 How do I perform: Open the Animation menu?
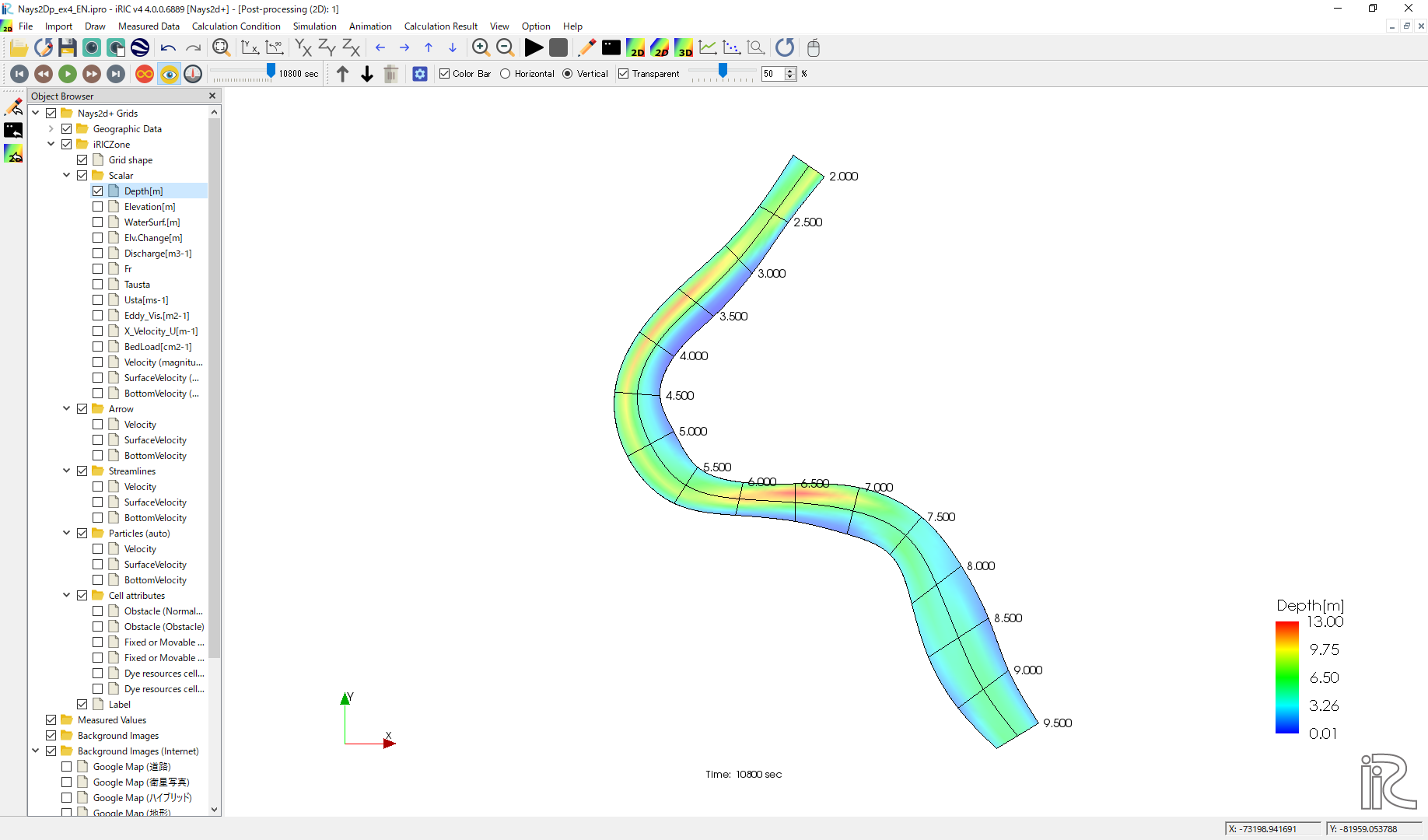tap(370, 26)
